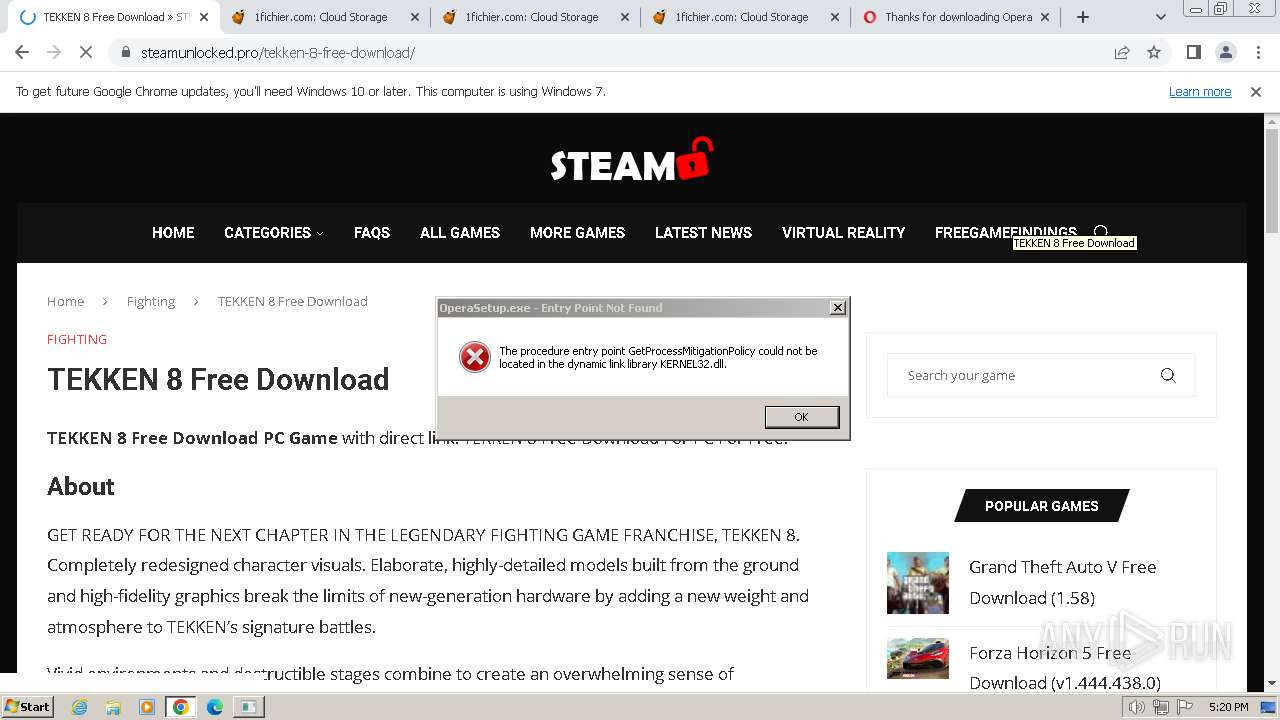Open the site search magnifier in navbar
1280x720 pixels.
pos(1101,232)
